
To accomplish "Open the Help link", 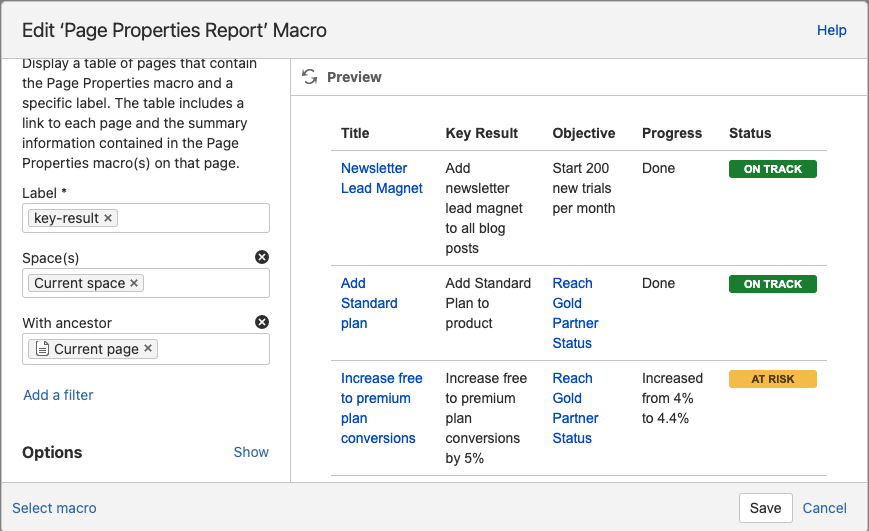I will (x=831, y=30).
